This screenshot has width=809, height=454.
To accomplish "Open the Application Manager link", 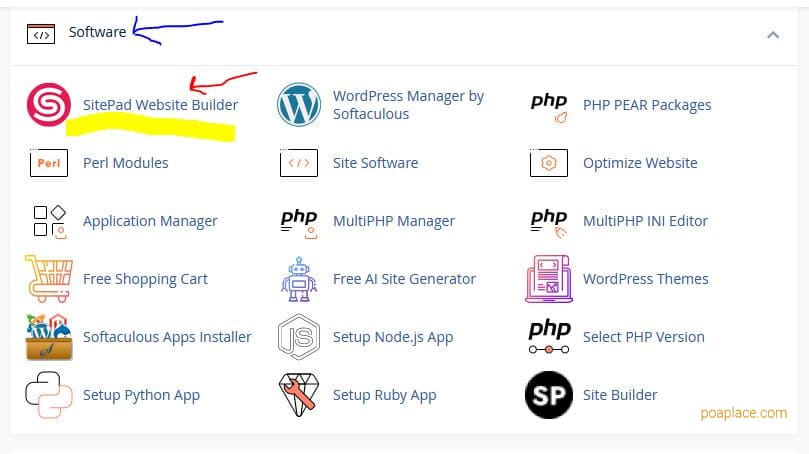I will (150, 221).
